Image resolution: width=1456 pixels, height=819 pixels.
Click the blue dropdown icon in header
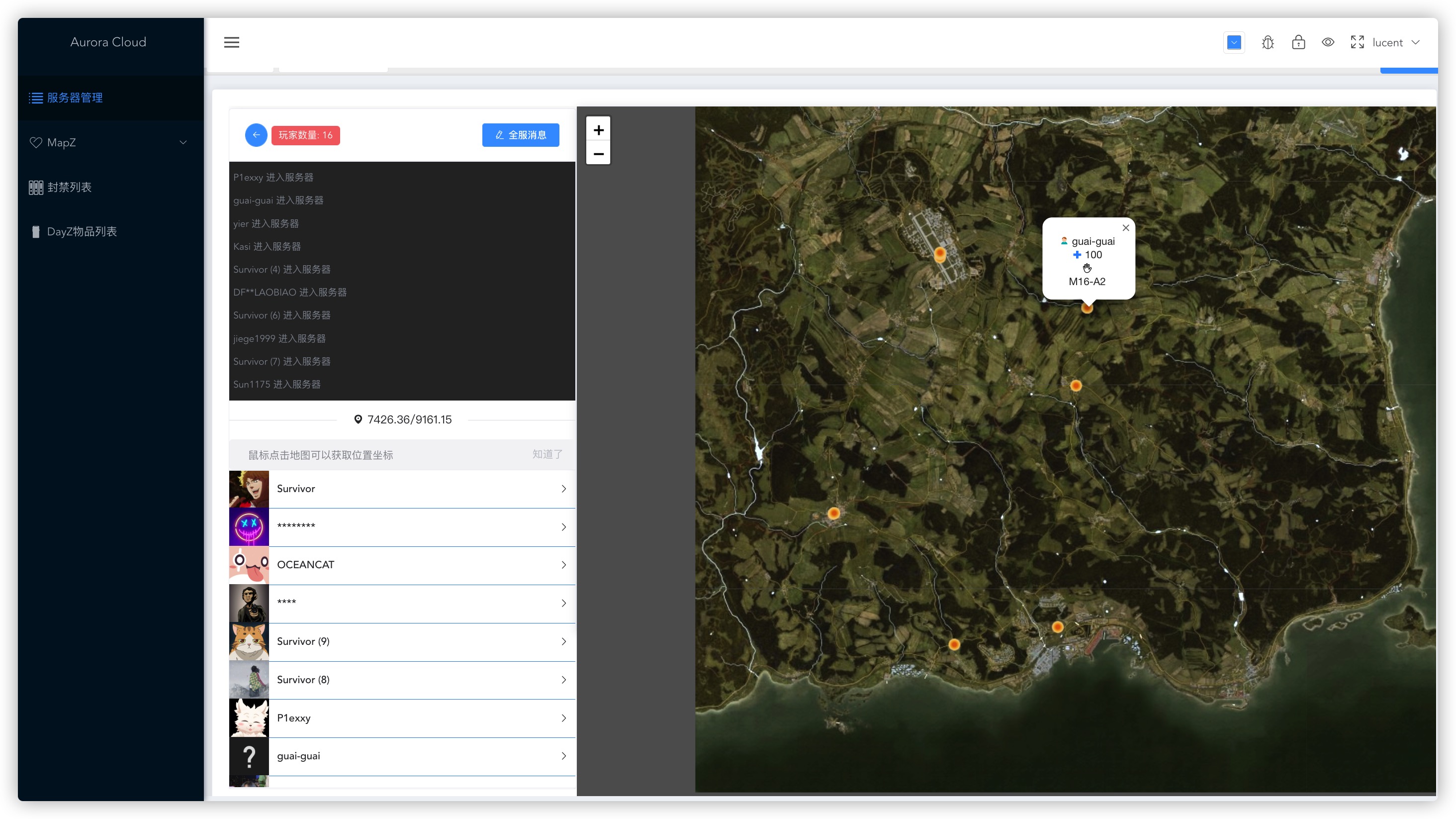click(x=1234, y=42)
